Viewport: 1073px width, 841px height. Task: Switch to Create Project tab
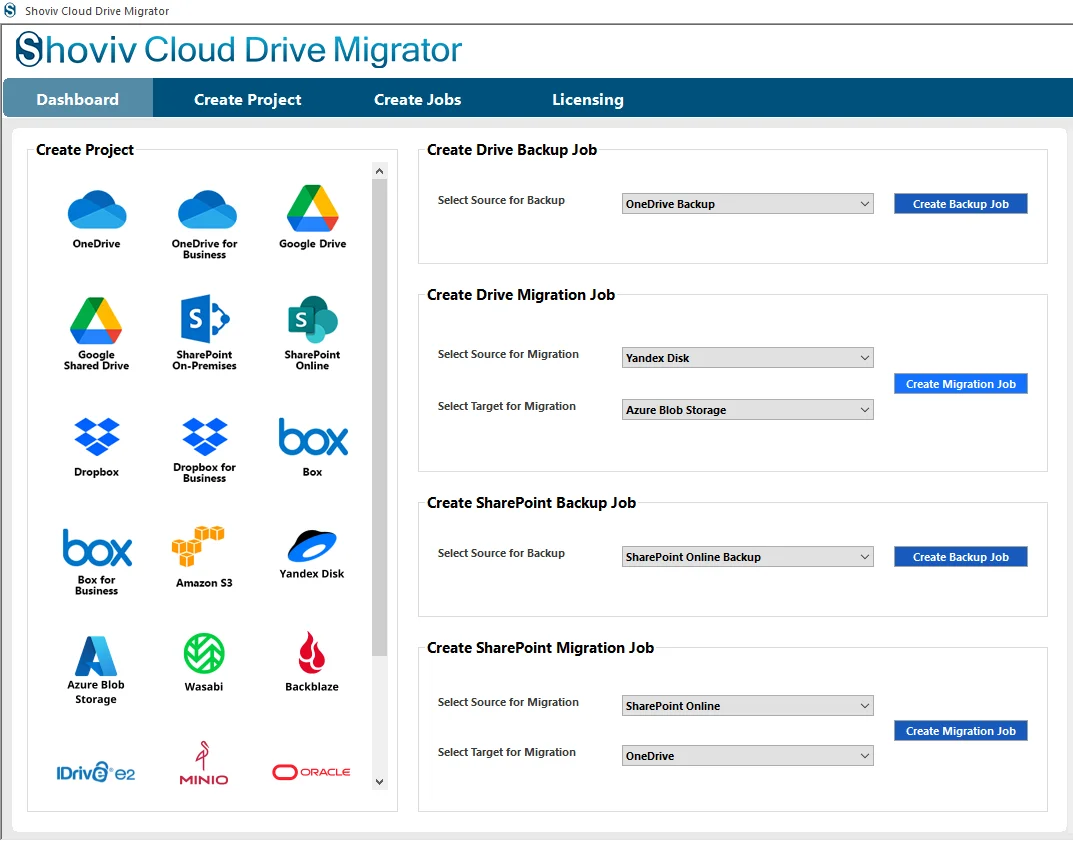[248, 99]
